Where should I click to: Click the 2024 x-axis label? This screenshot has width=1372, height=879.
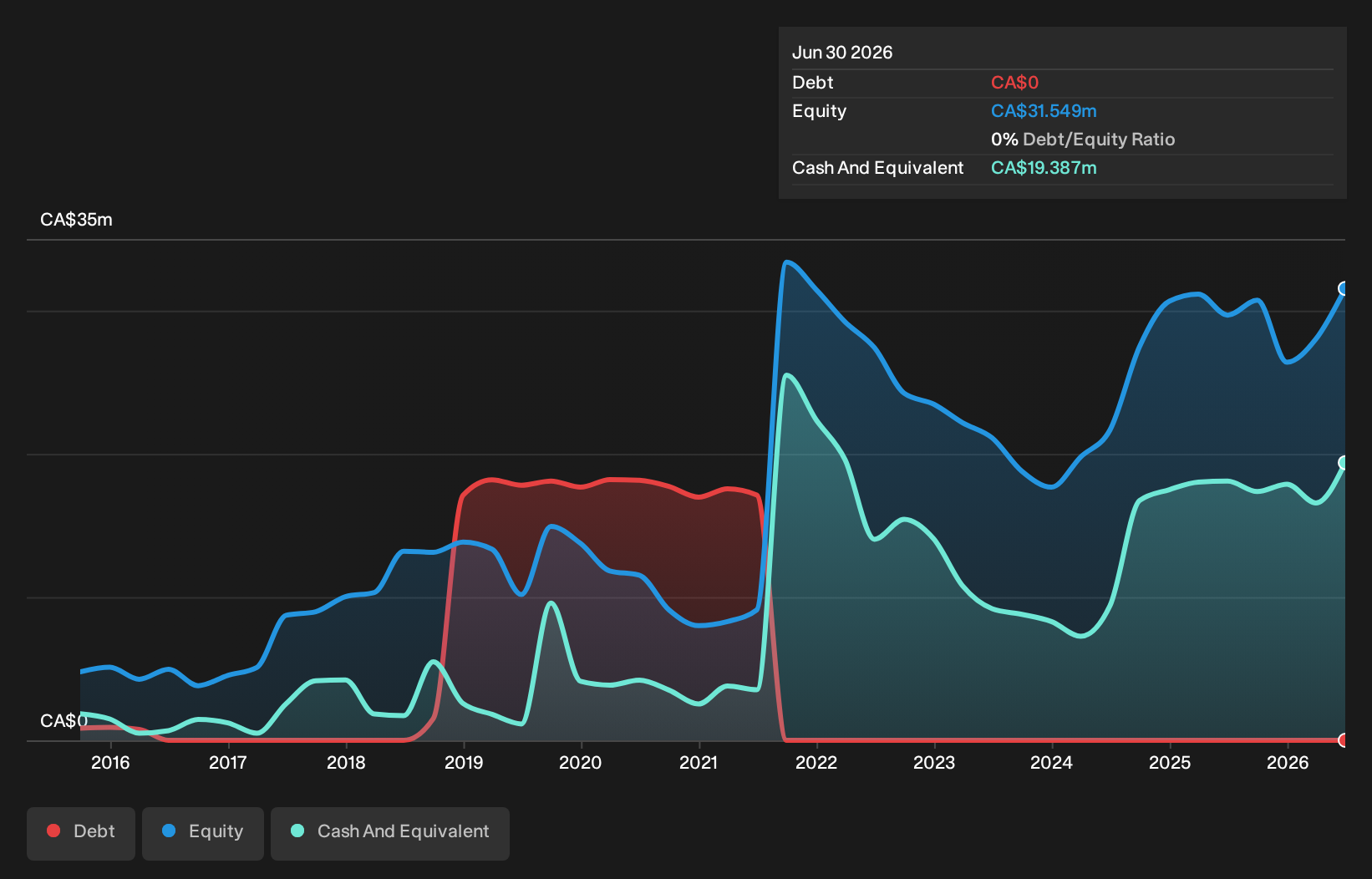click(1051, 762)
